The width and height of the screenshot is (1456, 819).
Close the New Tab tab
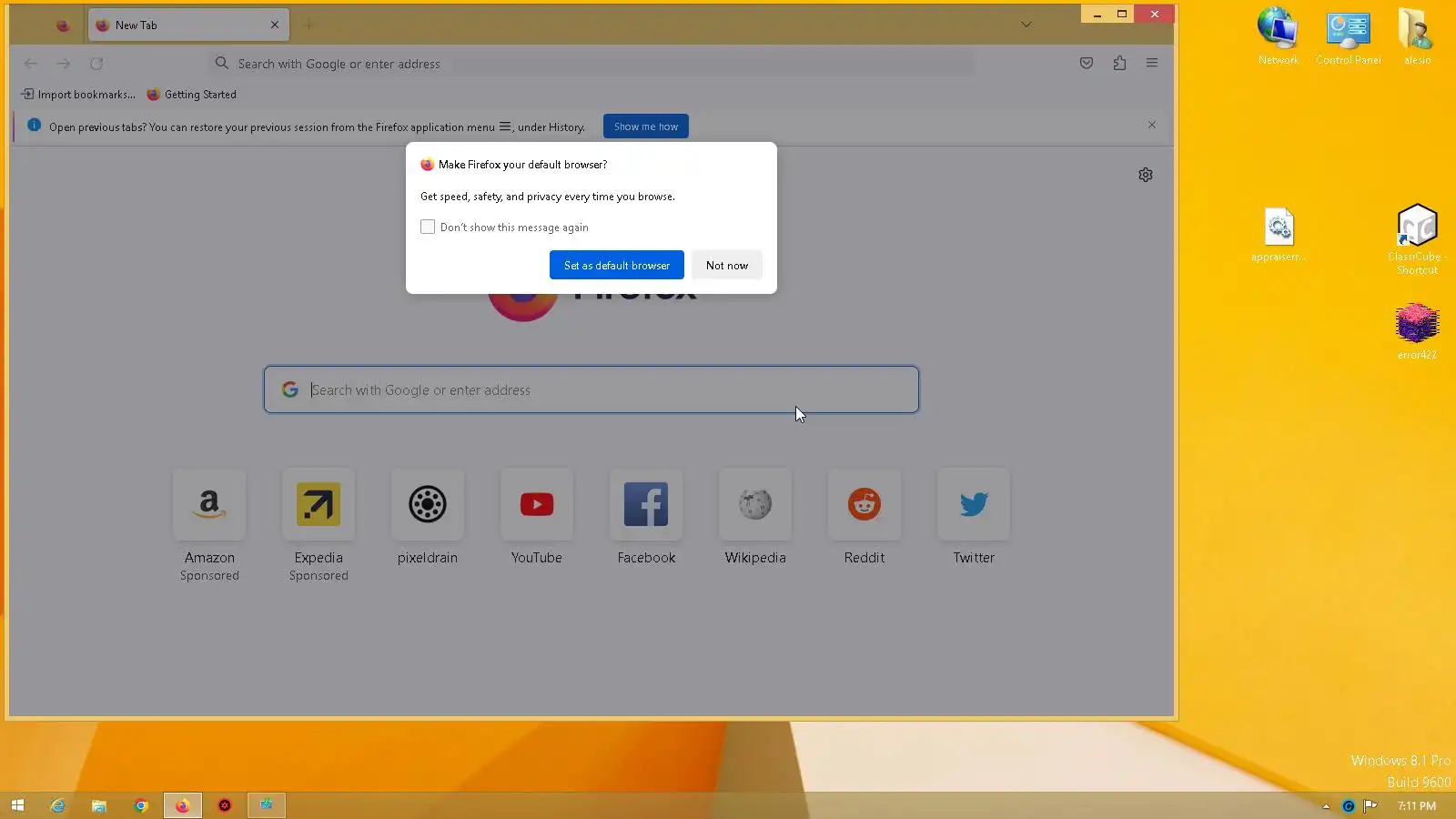[275, 25]
